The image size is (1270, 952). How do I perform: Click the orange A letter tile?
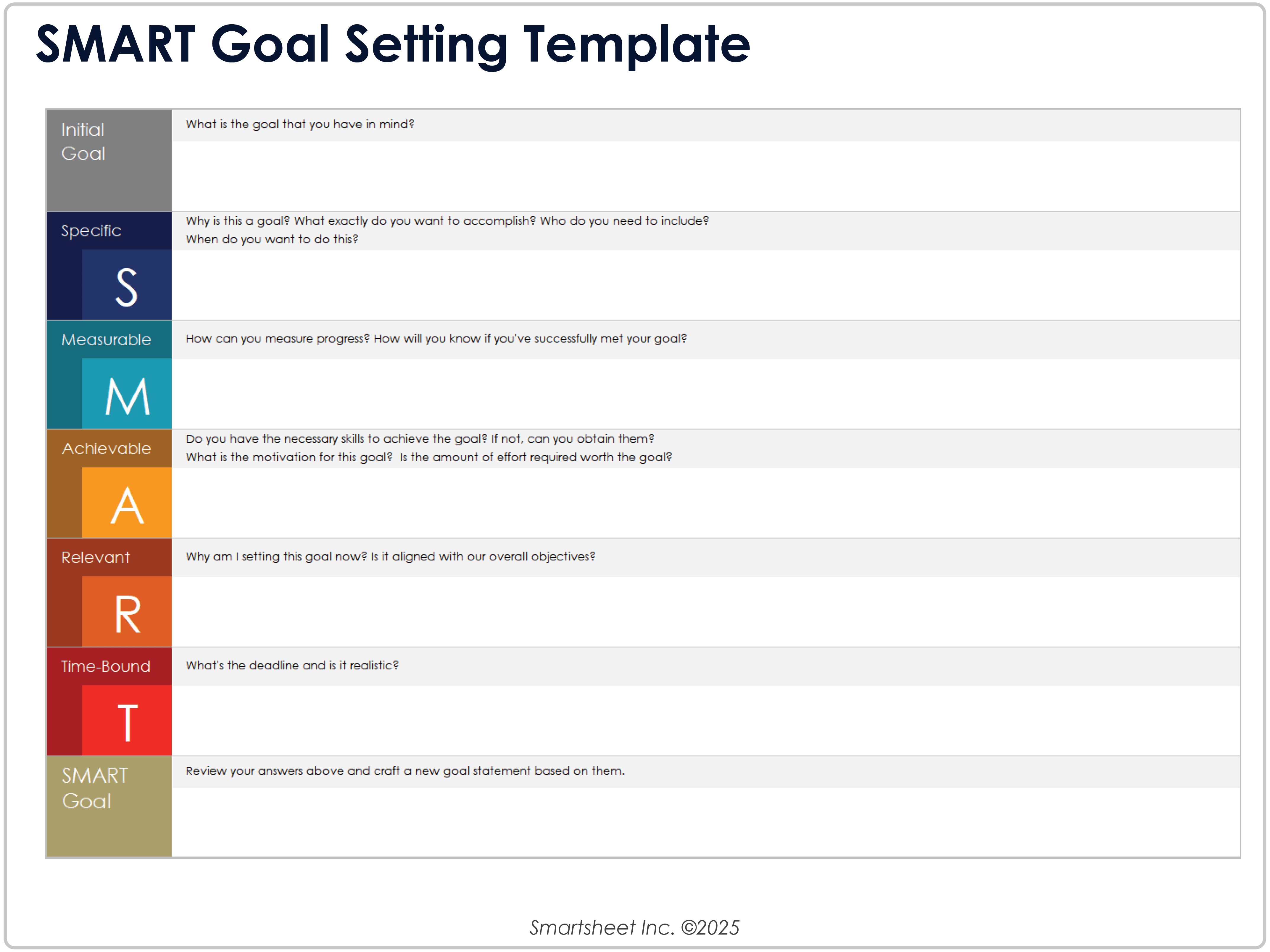[126, 504]
